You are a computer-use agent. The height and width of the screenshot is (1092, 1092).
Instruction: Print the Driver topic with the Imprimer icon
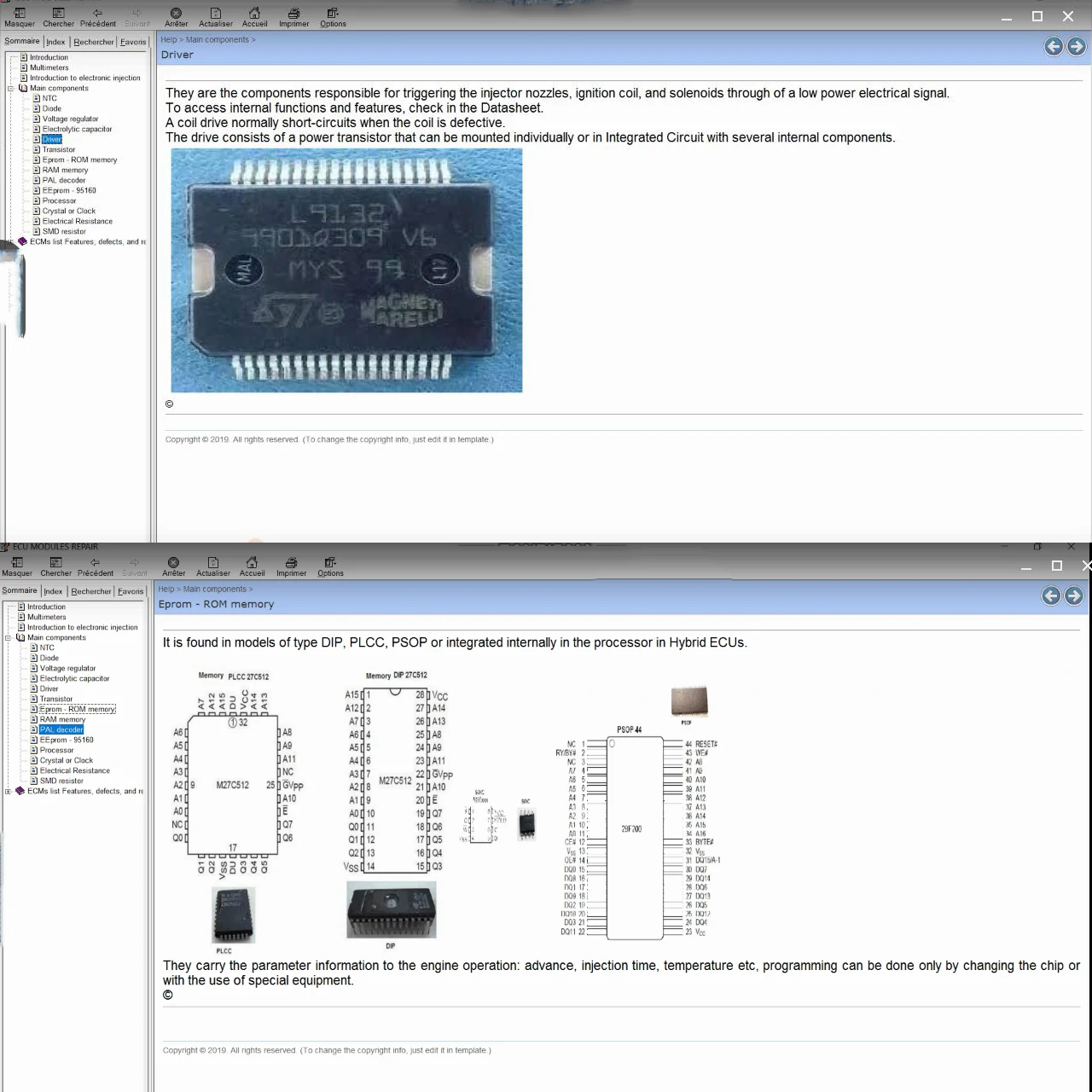293,15
